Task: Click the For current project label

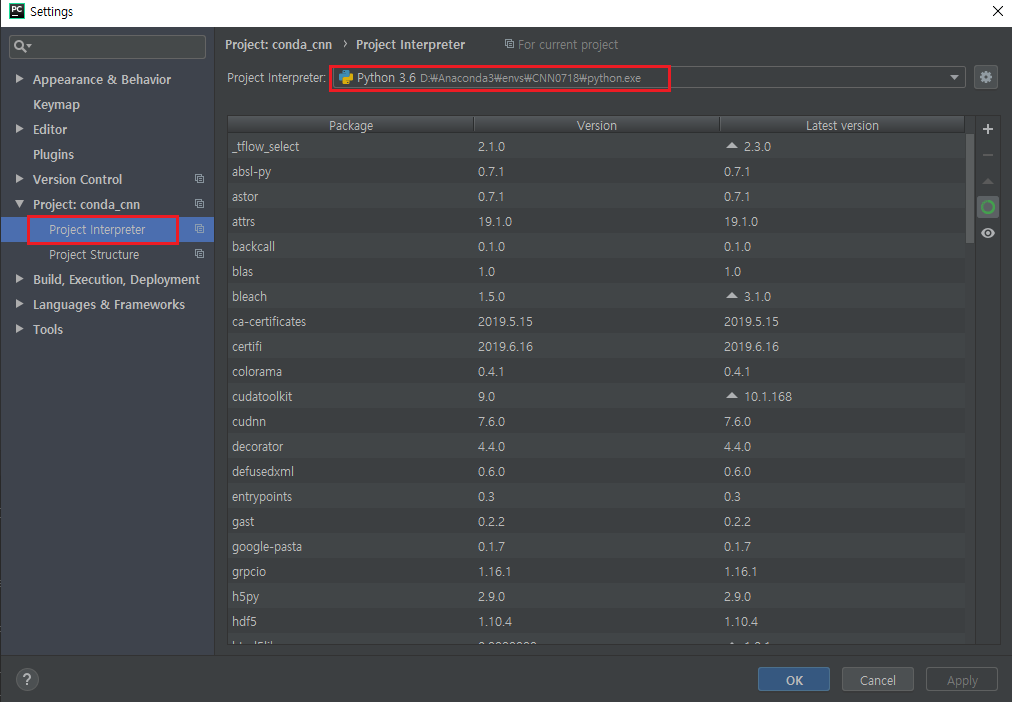Action: (x=568, y=45)
